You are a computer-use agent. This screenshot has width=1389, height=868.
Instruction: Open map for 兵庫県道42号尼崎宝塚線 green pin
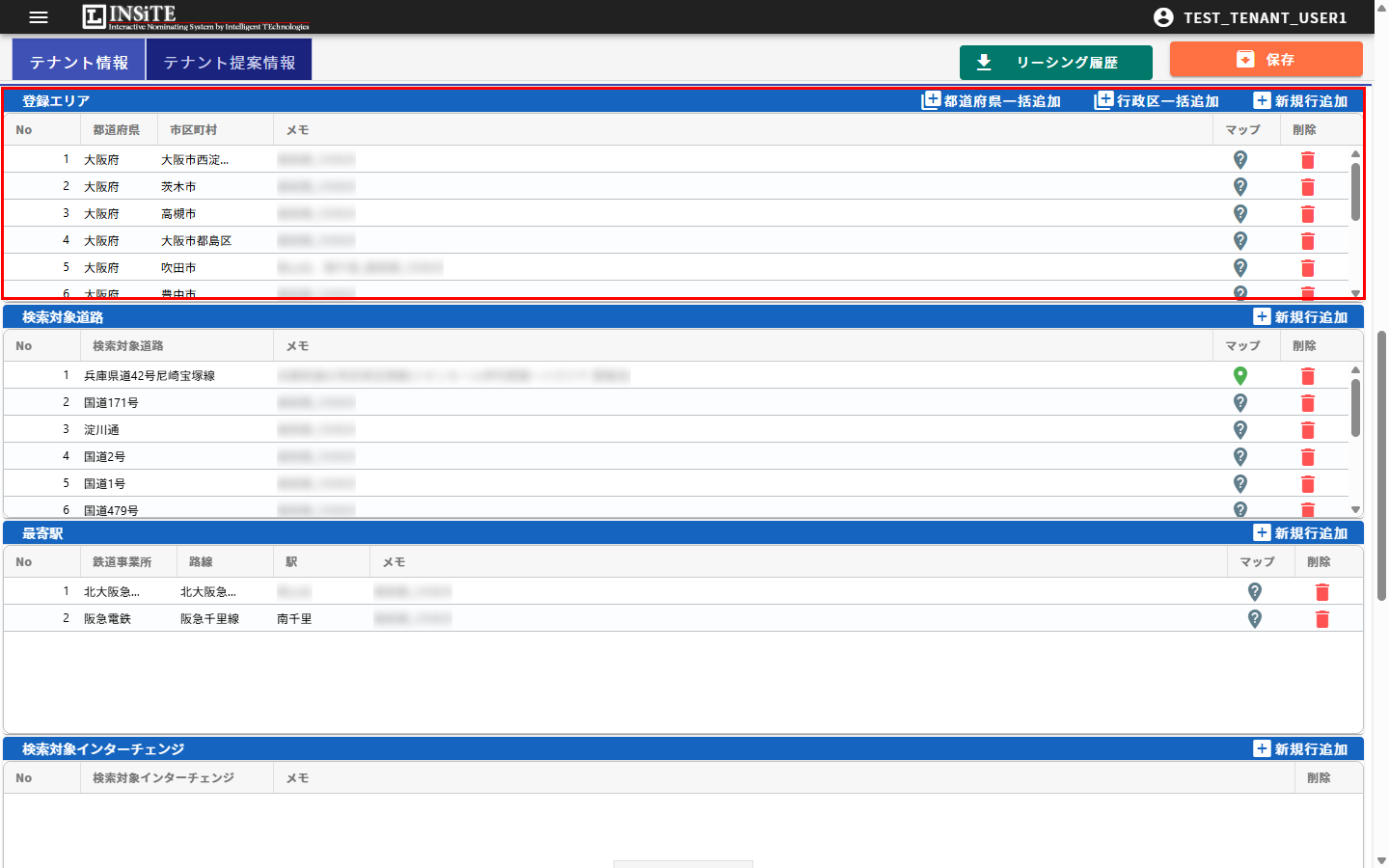coord(1240,375)
